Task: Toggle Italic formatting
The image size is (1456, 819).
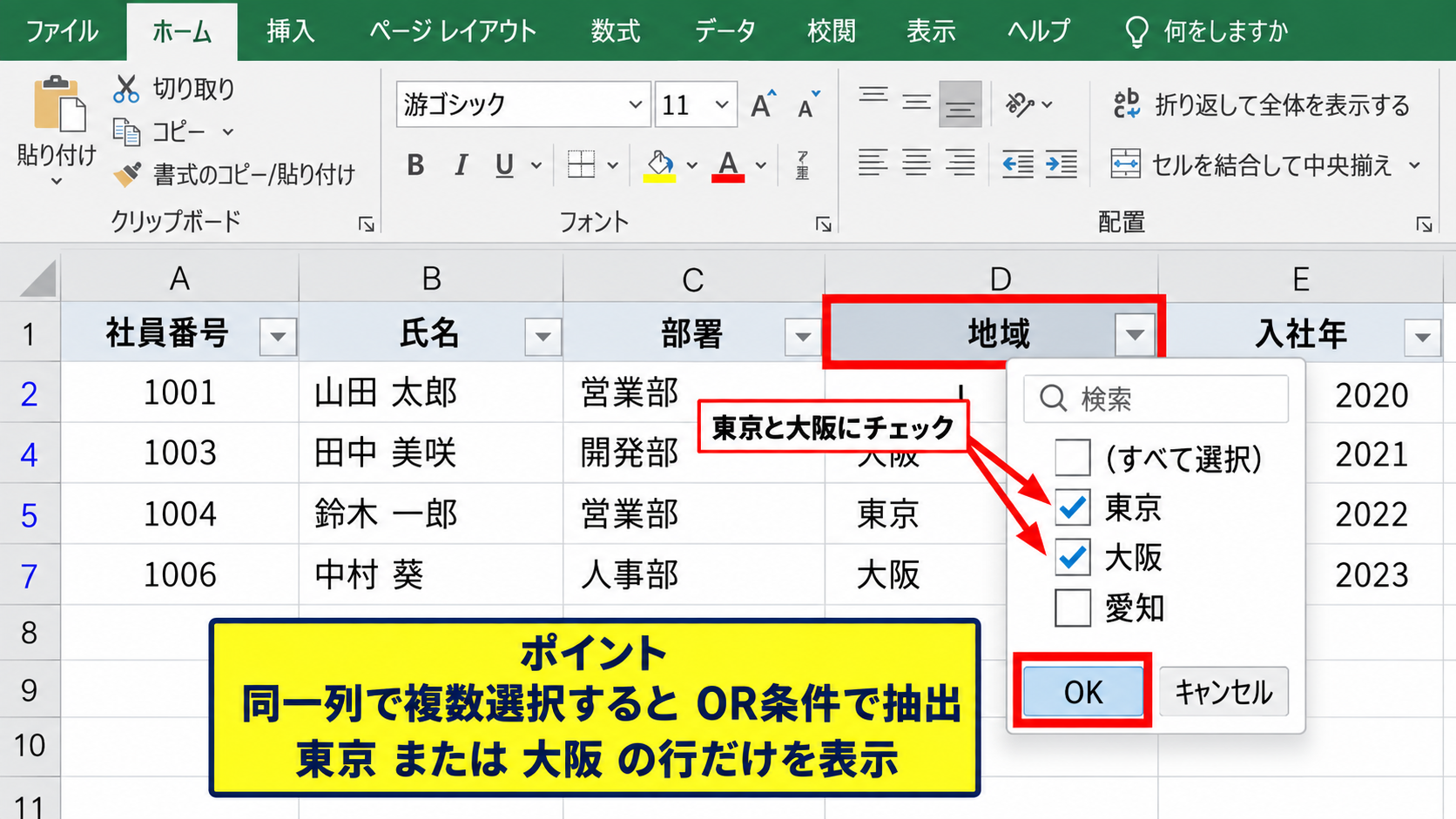Action: pyautogui.click(x=461, y=164)
